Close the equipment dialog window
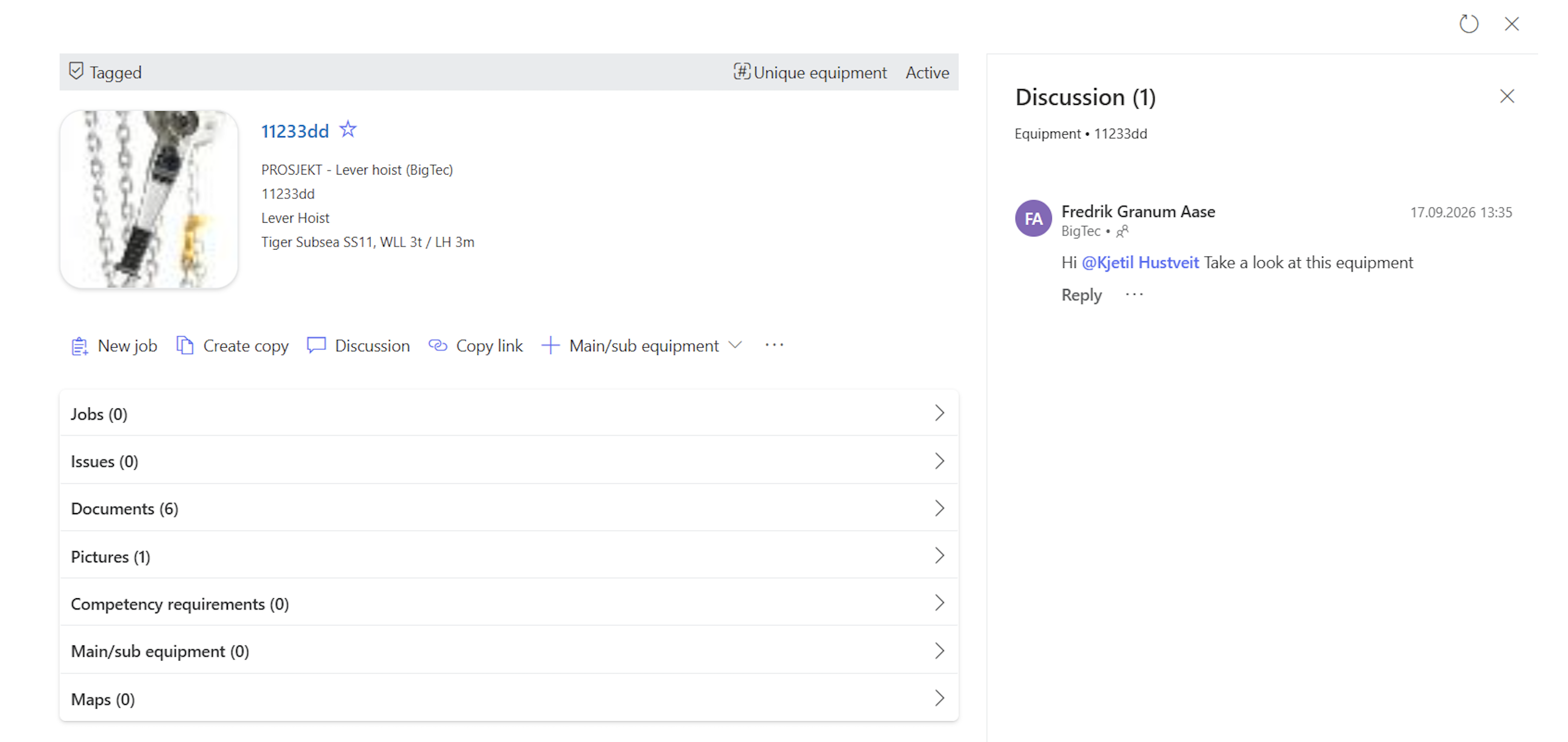Screen dimensions: 1568x742 click(1511, 24)
